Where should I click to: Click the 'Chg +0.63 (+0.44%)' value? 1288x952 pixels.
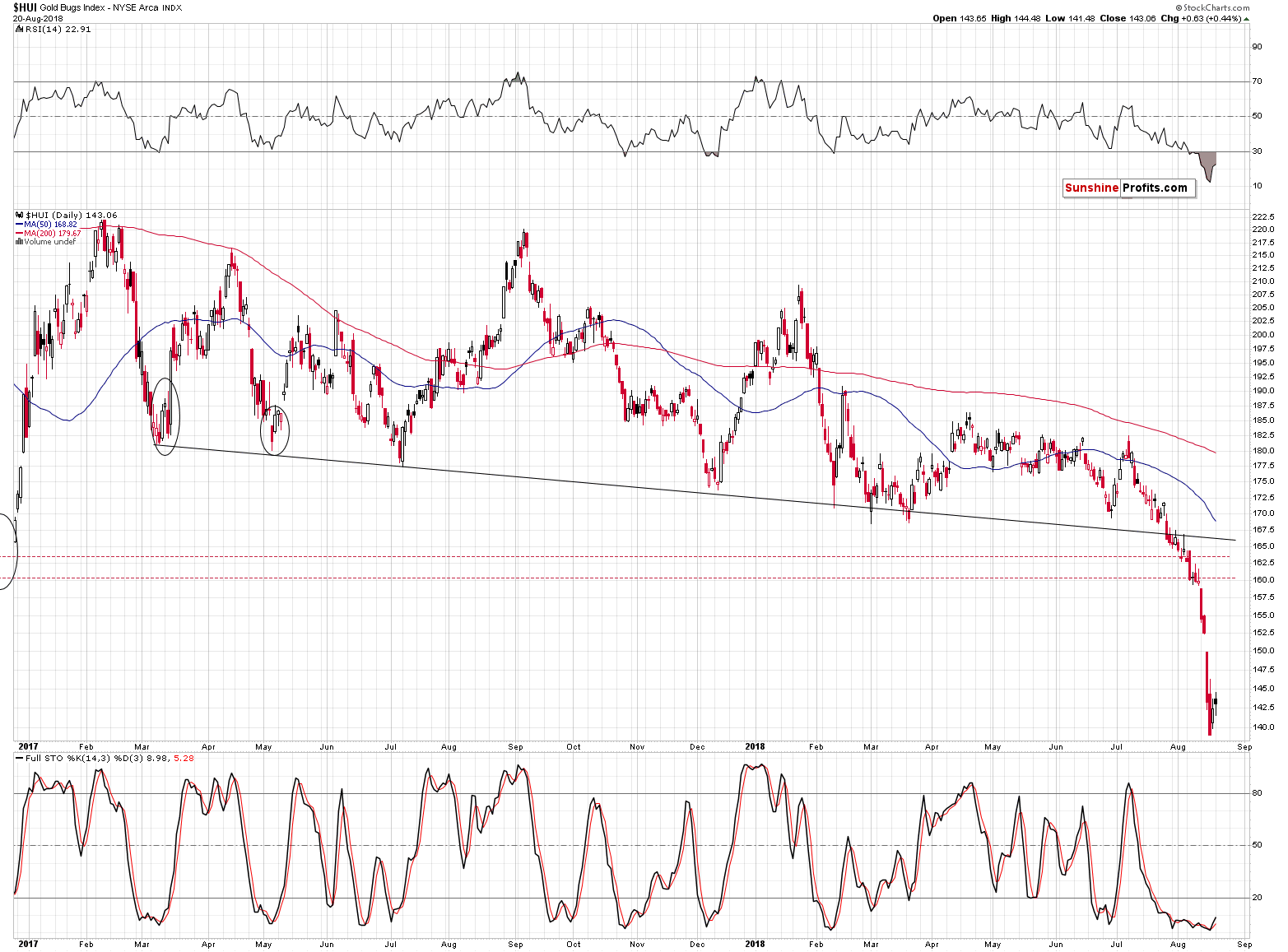pyautogui.click(x=1201, y=19)
